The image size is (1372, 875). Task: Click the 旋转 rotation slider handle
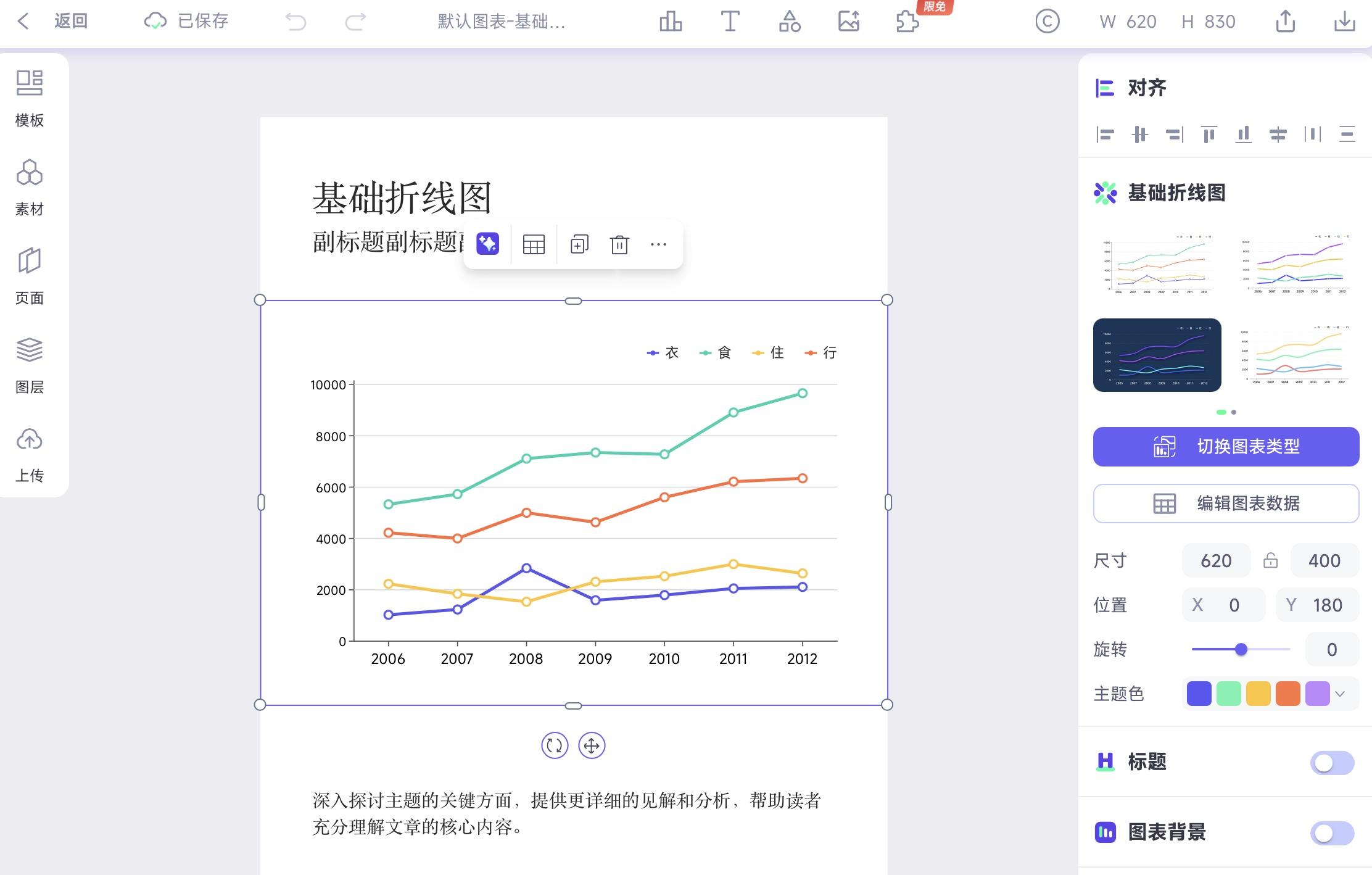(x=1241, y=649)
